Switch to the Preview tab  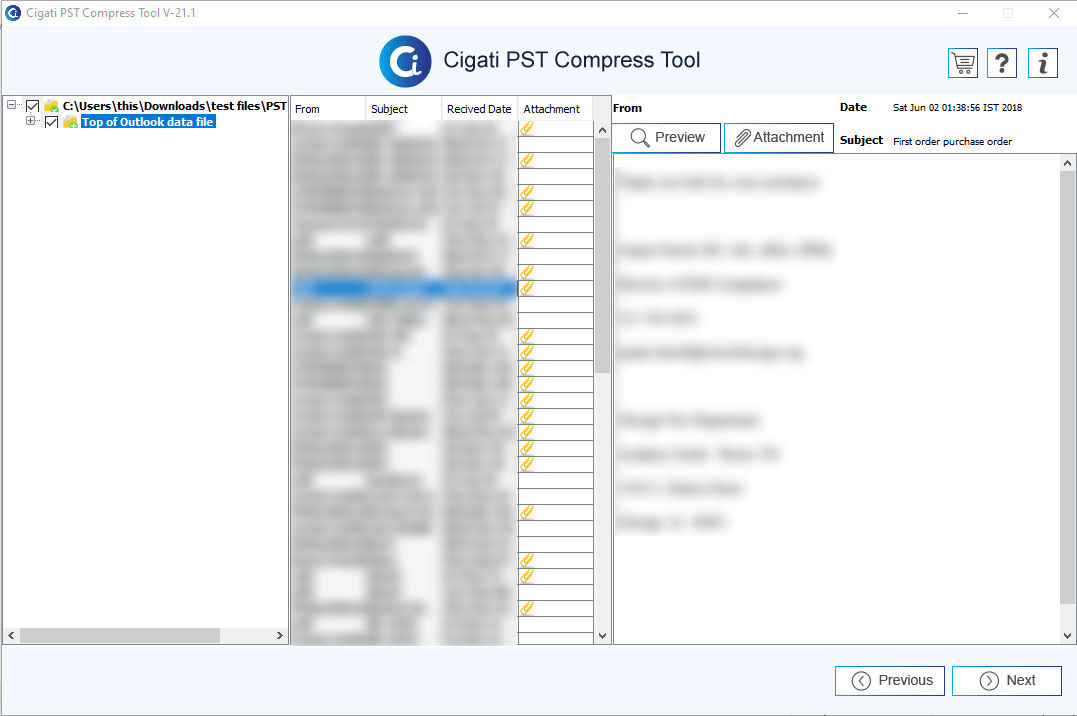[666, 137]
